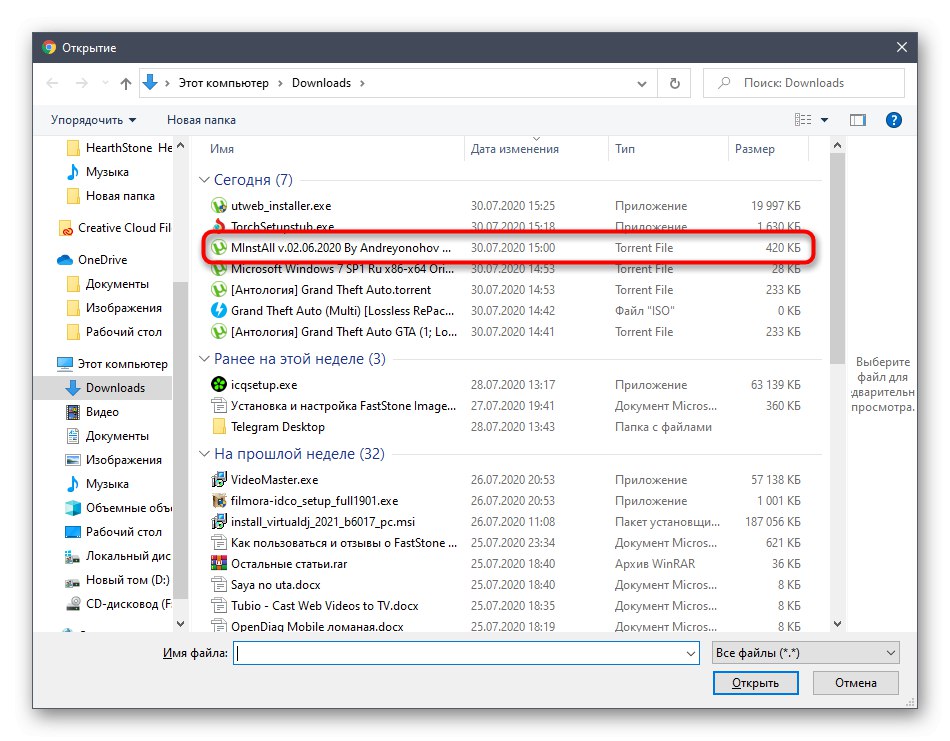This screenshot has height=741, width=950.
Task: Select [Антология] Grand Theft Auto GTA file icon
Action: coord(219,331)
